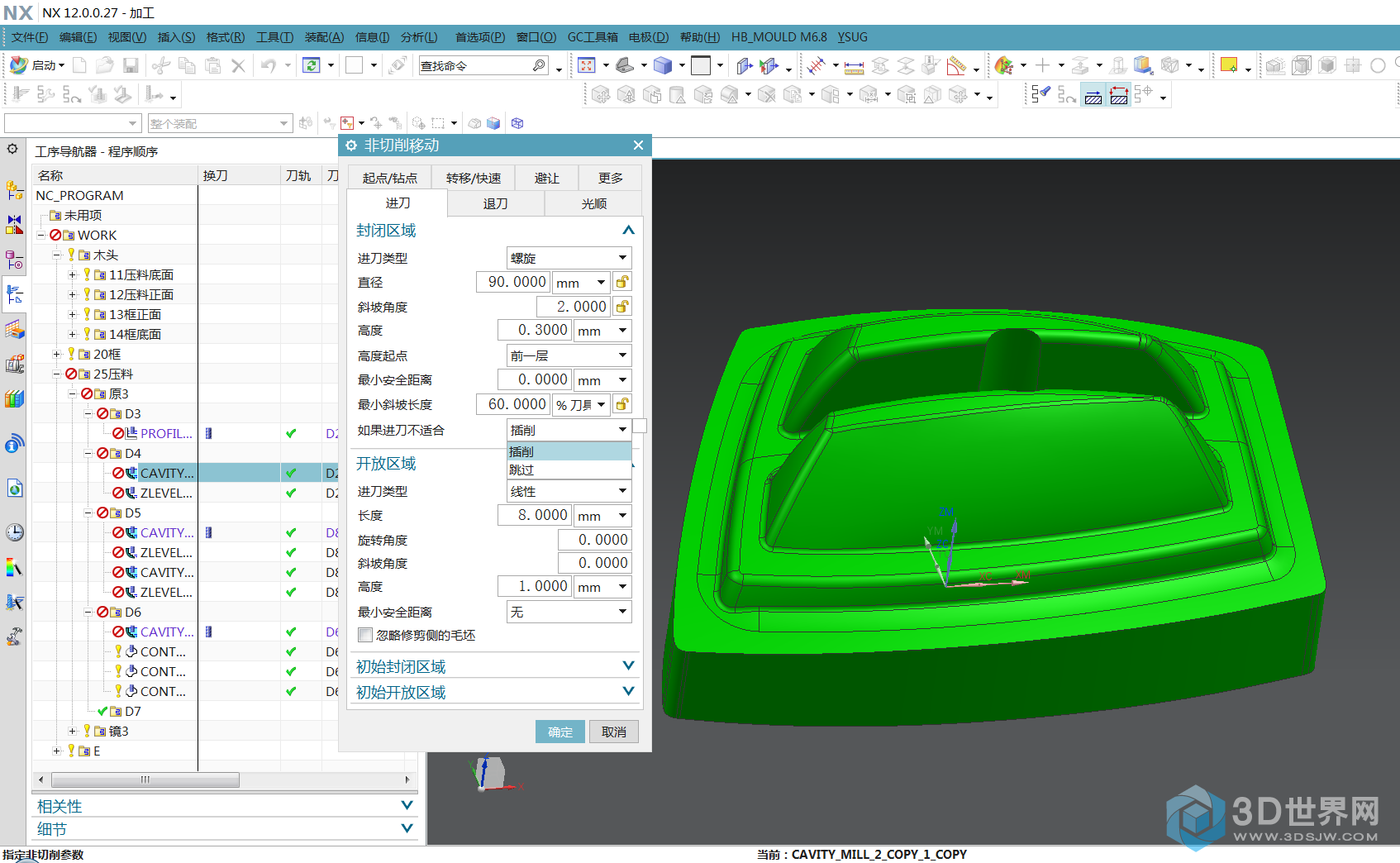1400x863 pixels.
Task: Click the Measure angle protractor icon
Action: click(957, 66)
